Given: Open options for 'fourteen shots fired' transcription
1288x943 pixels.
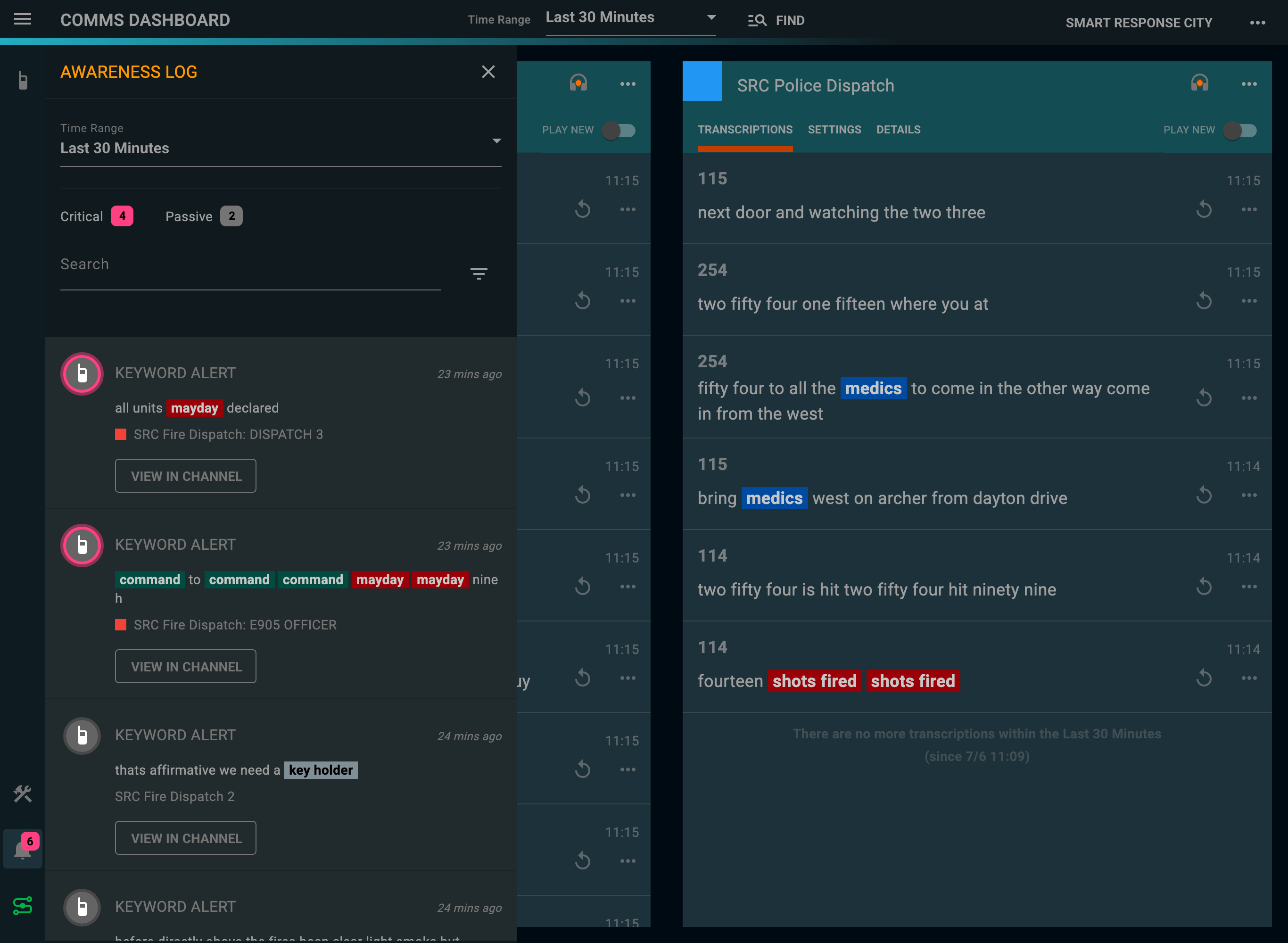Looking at the screenshot, I should pos(1249,678).
